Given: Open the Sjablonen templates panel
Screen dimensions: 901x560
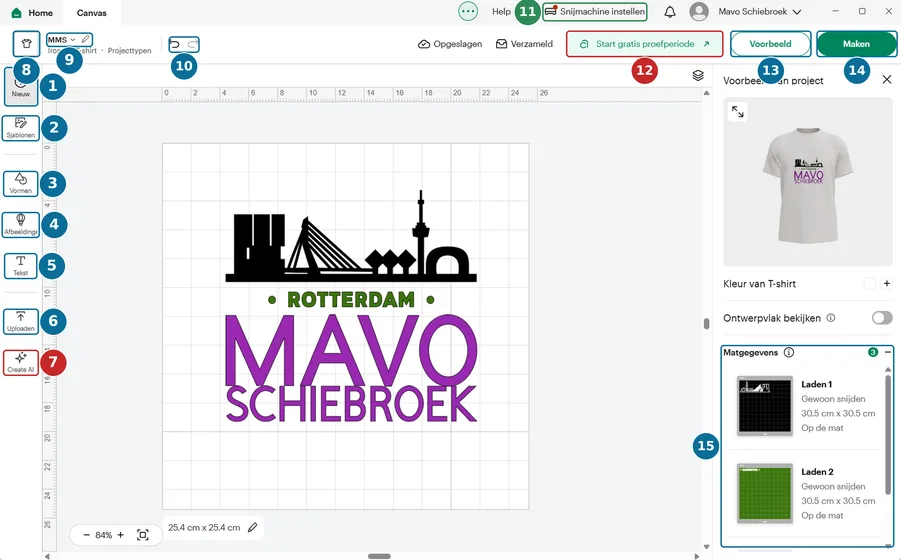Looking at the screenshot, I should [x=21, y=128].
